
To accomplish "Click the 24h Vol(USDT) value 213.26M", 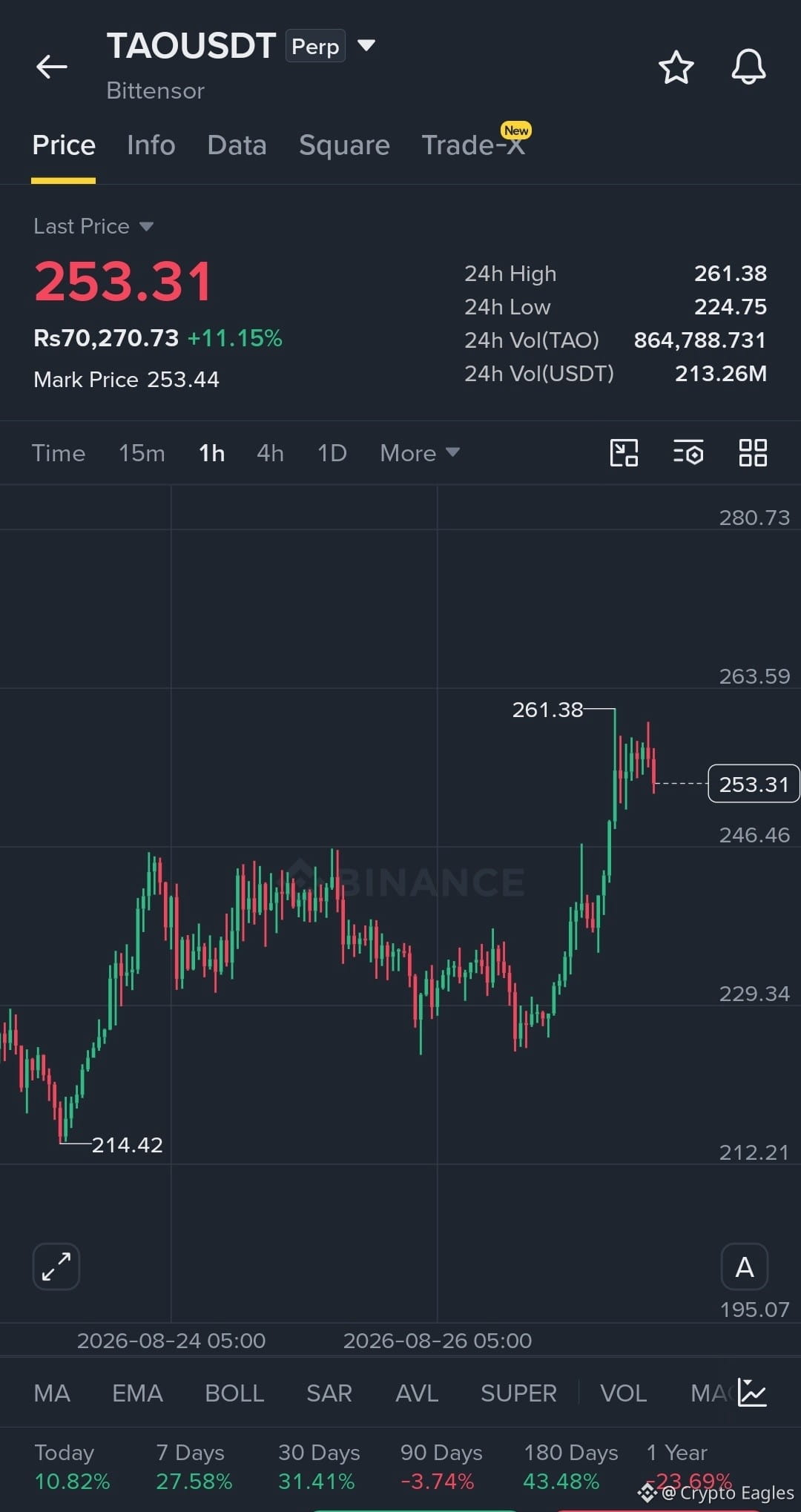I will [721, 374].
